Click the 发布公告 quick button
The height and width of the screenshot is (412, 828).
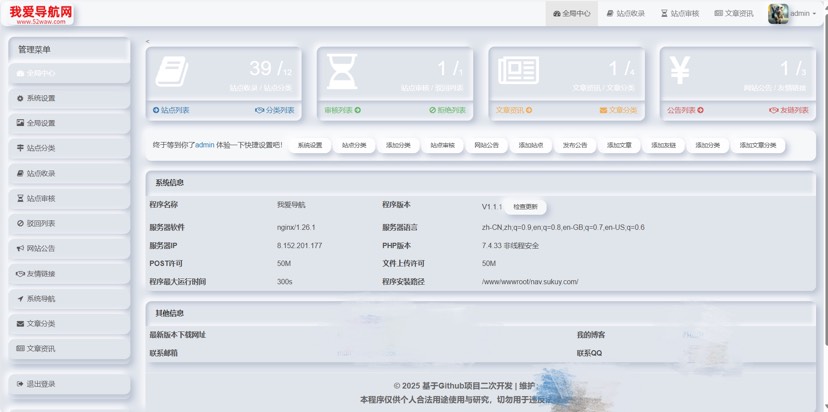[x=575, y=145]
